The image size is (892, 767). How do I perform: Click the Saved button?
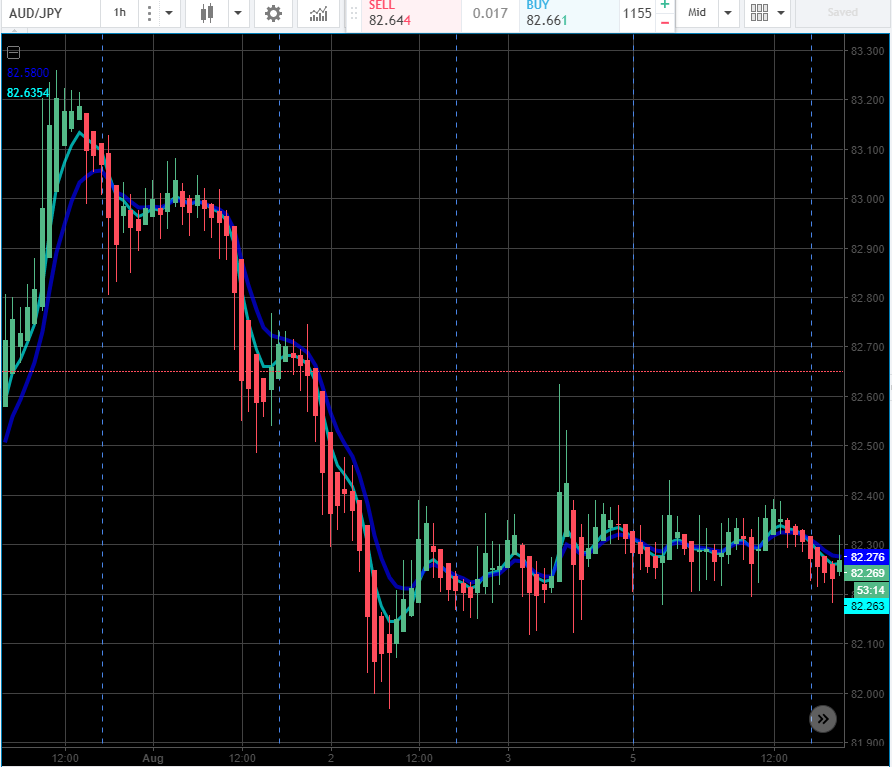pos(842,13)
